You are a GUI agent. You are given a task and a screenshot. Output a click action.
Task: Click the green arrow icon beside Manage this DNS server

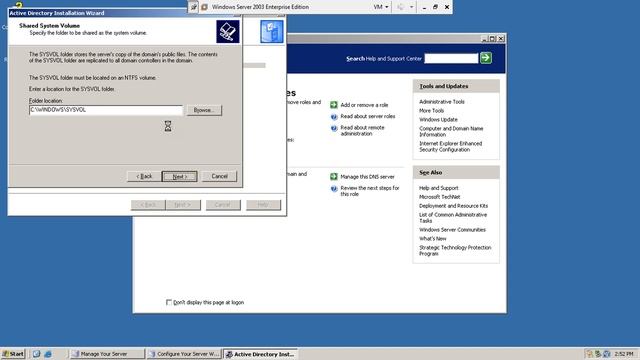point(333,177)
